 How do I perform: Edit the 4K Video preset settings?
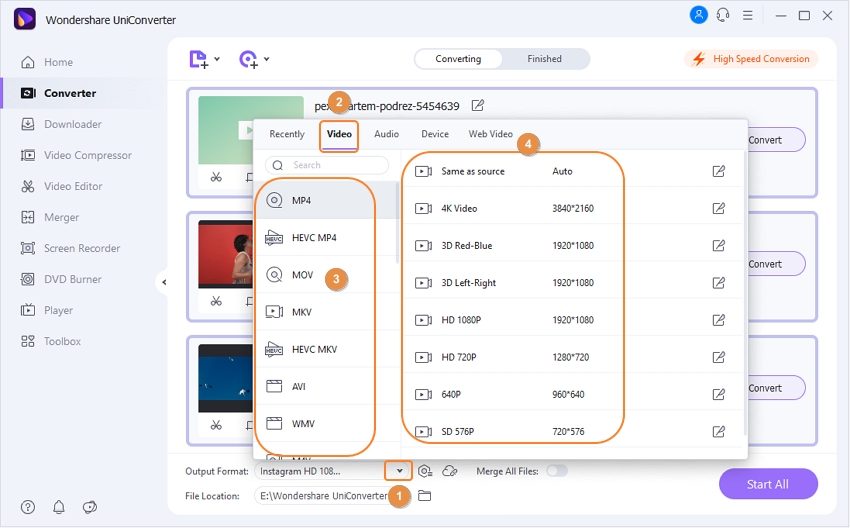click(718, 209)
